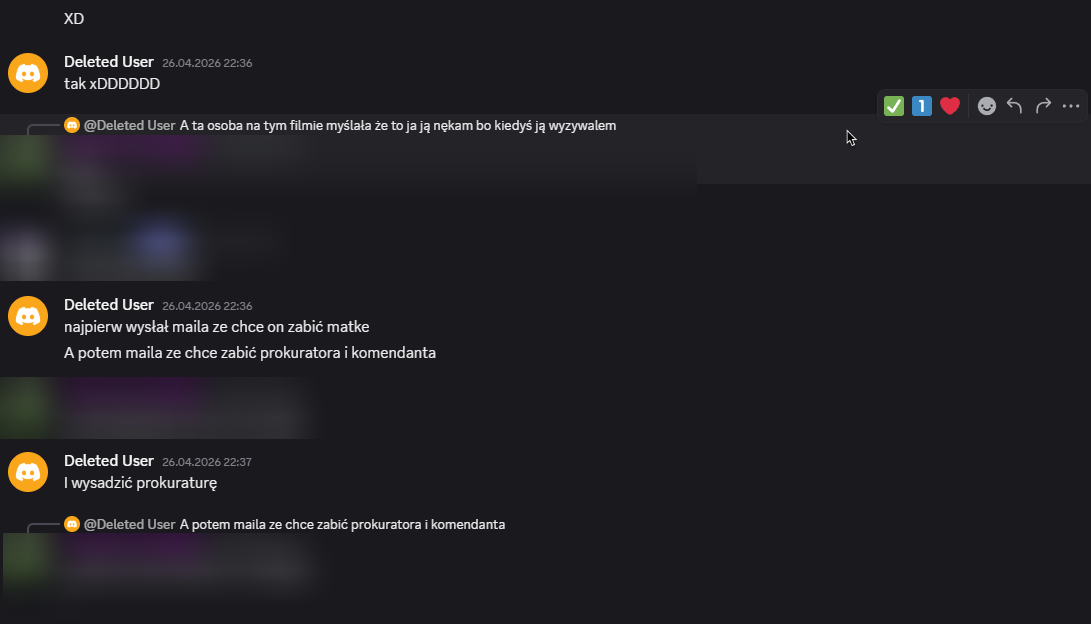The width and height of the screenshot is (1091, 624).
Task: Click avatar beside 'najpierw wysłał maila' message
Action: 28,316
